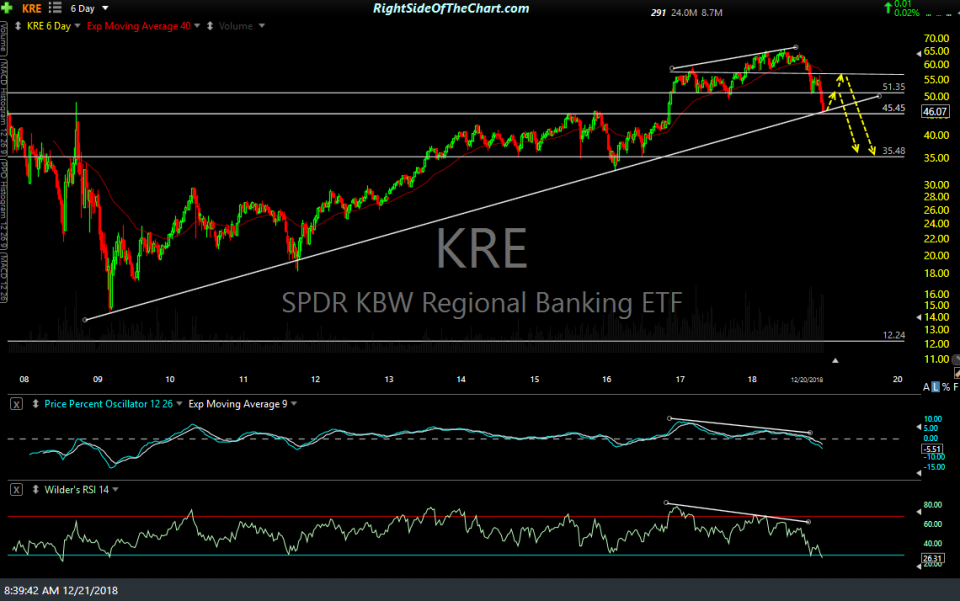Image resolution: width=960 pixels, height=601 pixels.
Task: Toggle logarithmic scale with the L button
Action: pyautogui.click(x=935, y=386)
